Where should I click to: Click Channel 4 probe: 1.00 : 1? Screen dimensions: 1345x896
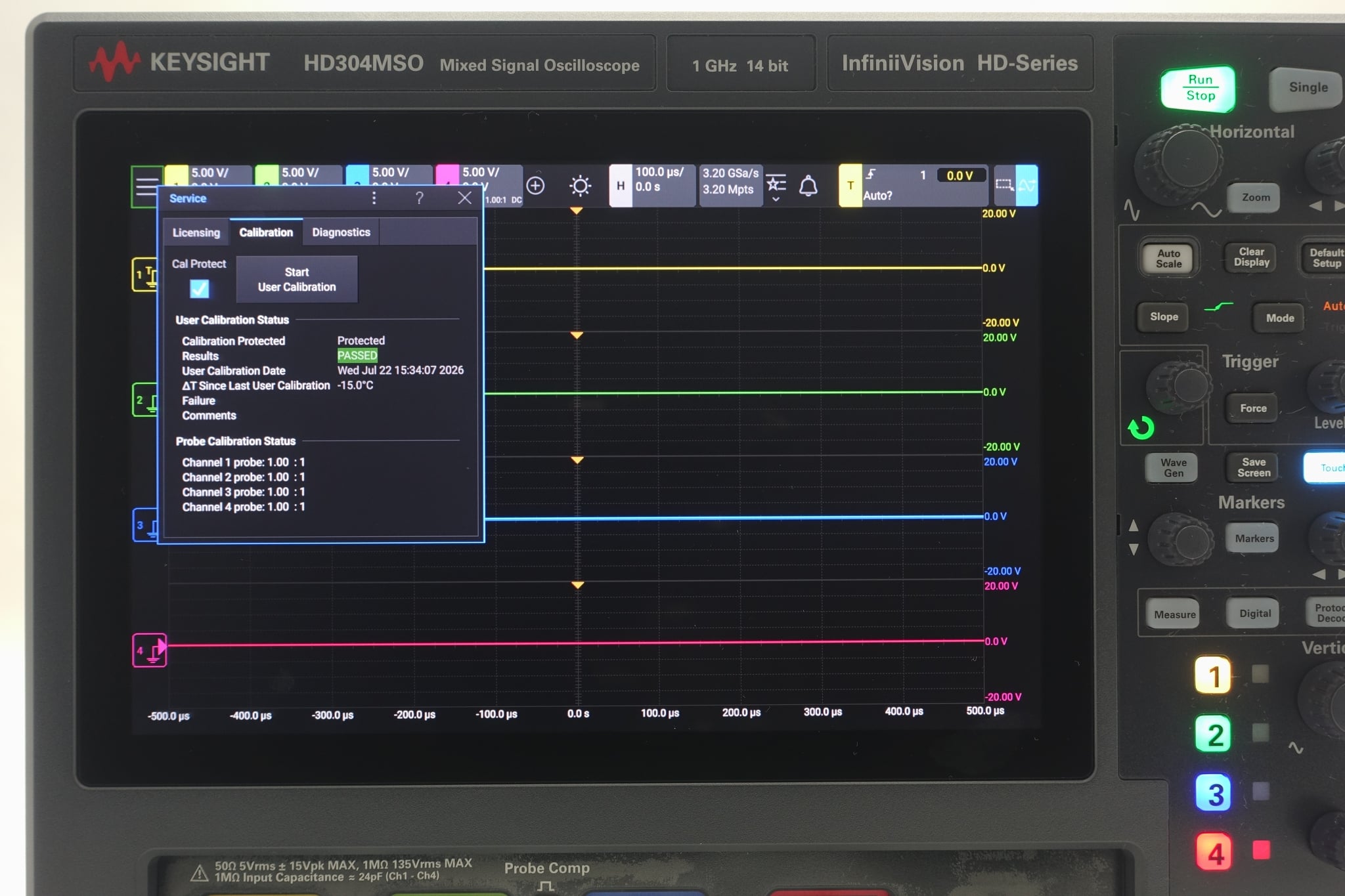click(x=243, y=507)
